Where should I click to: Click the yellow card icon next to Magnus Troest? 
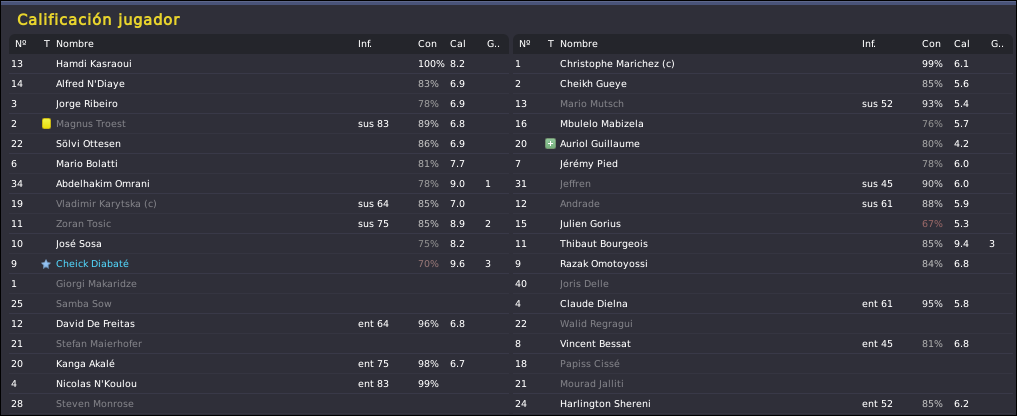(x=46, y=124)
